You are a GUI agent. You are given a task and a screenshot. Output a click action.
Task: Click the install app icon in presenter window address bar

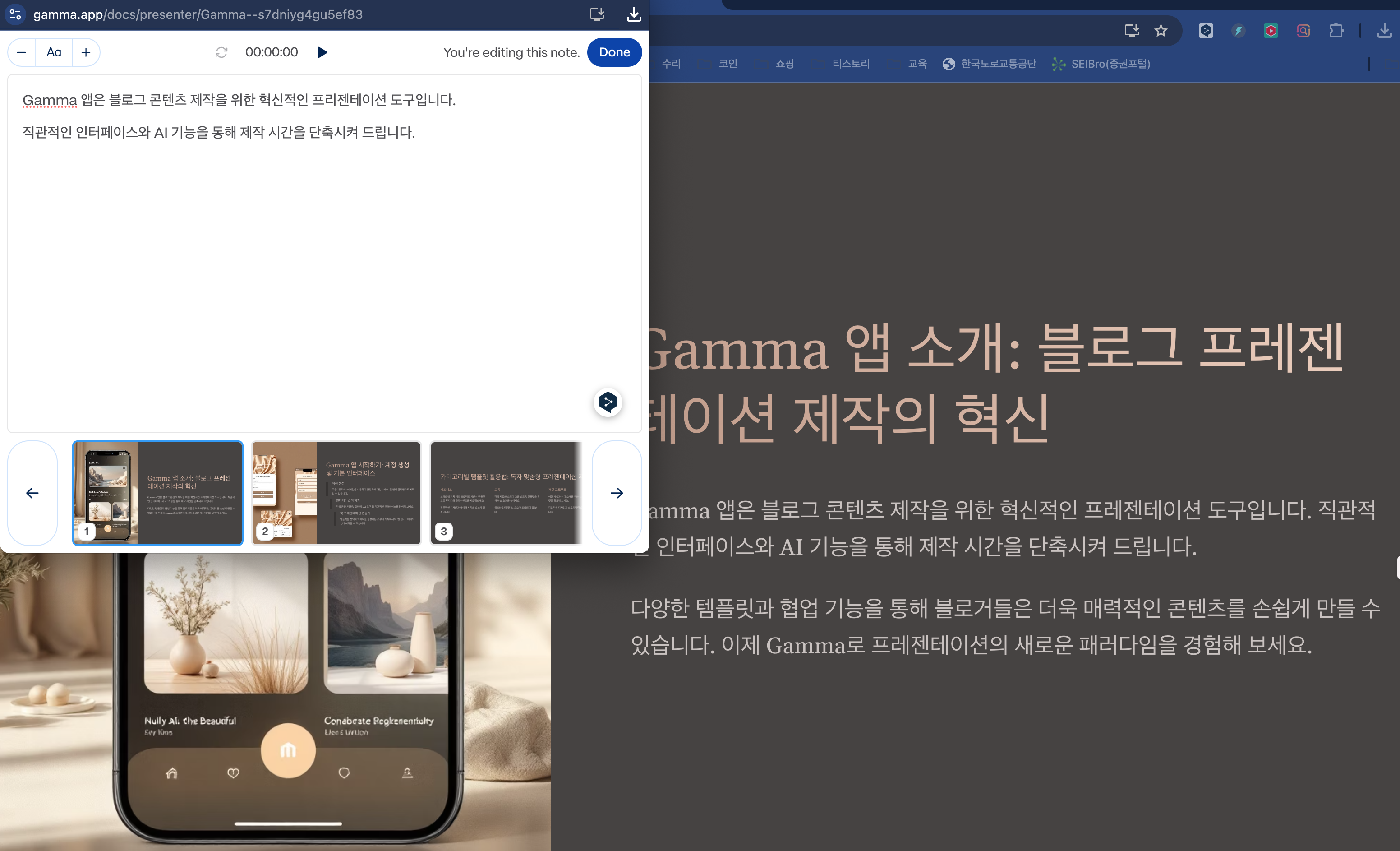[597, 14]
